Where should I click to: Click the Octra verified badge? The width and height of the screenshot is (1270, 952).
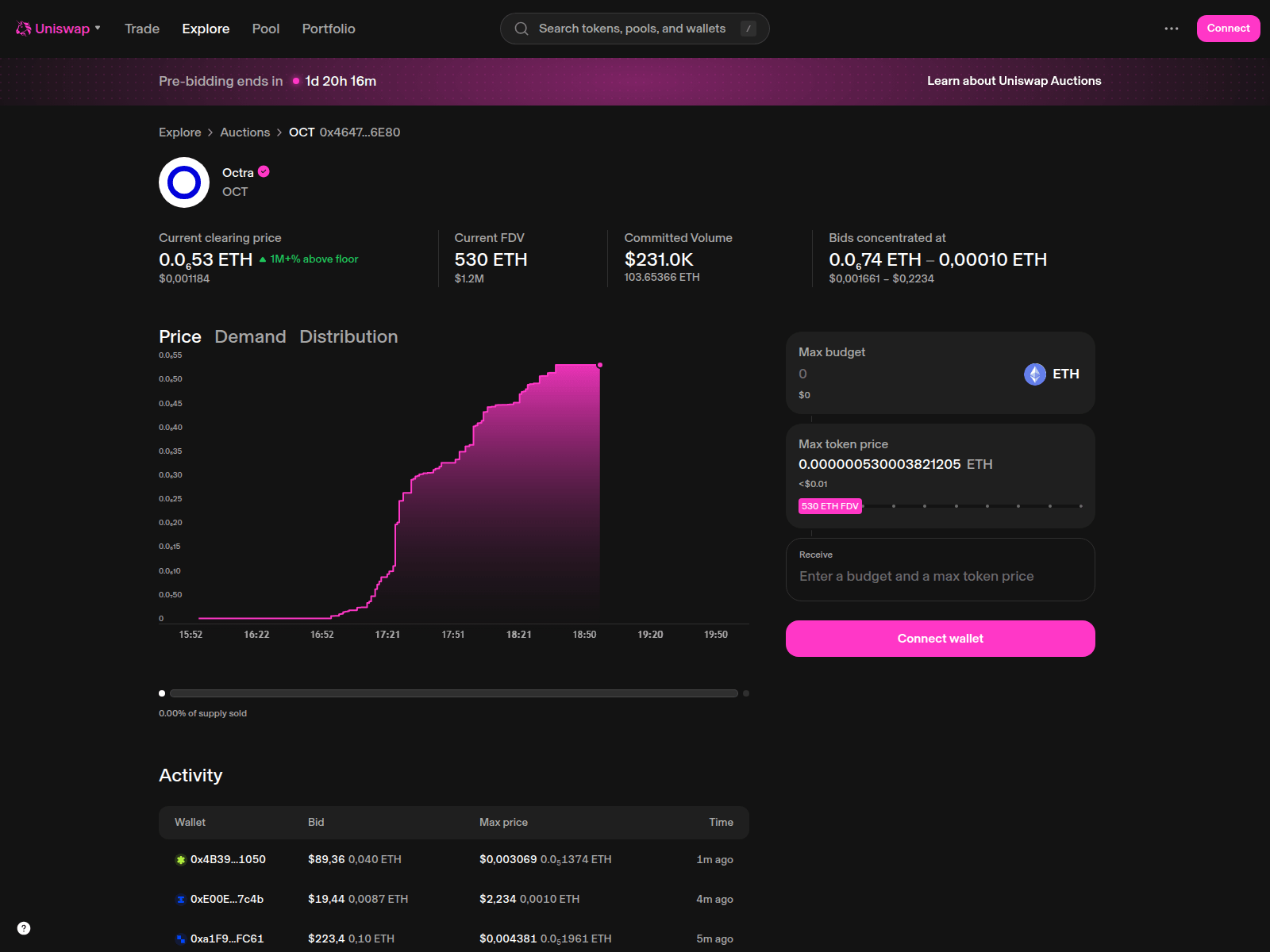coord(264,171)
